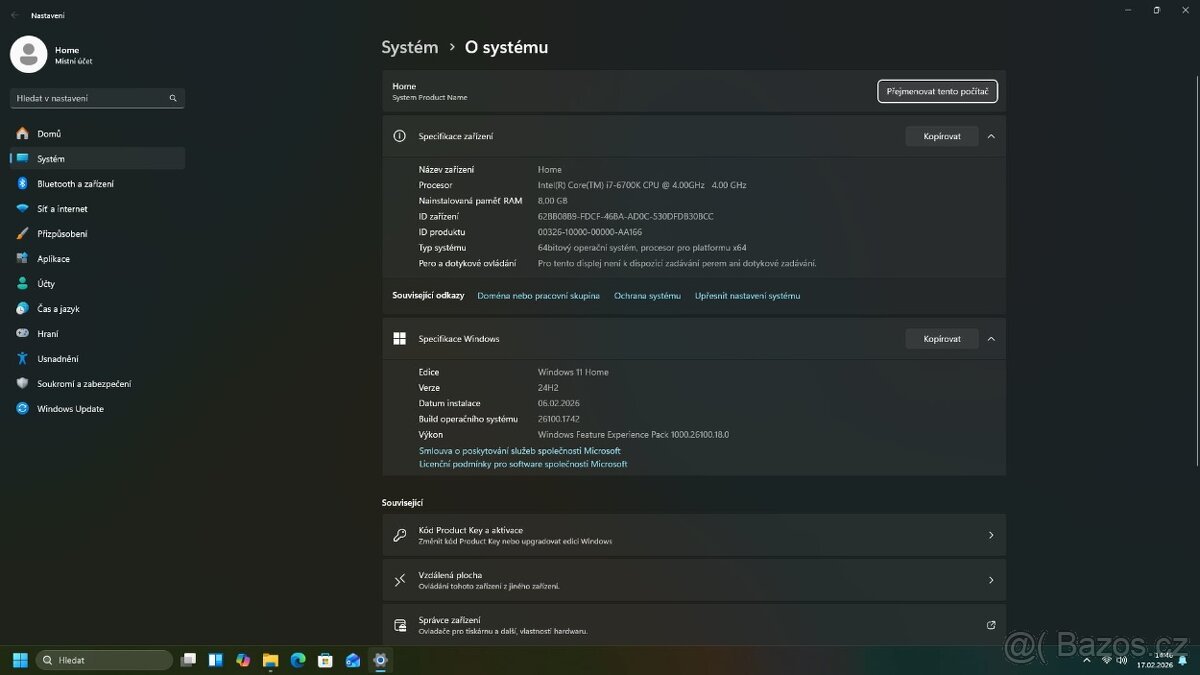1200x675 pixels.
Task: Click the volume icon in system tray
Action: coord(1122,660)
